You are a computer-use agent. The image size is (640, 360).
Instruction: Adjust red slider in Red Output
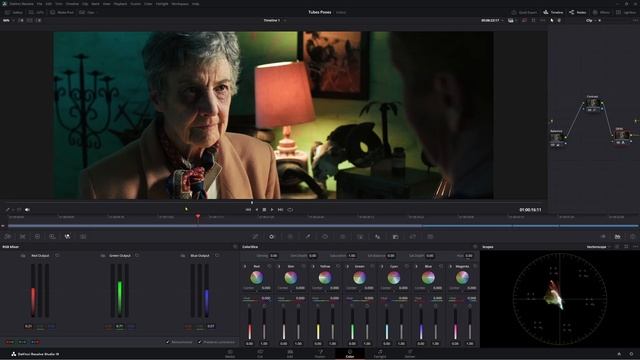(x=33, y=291)
